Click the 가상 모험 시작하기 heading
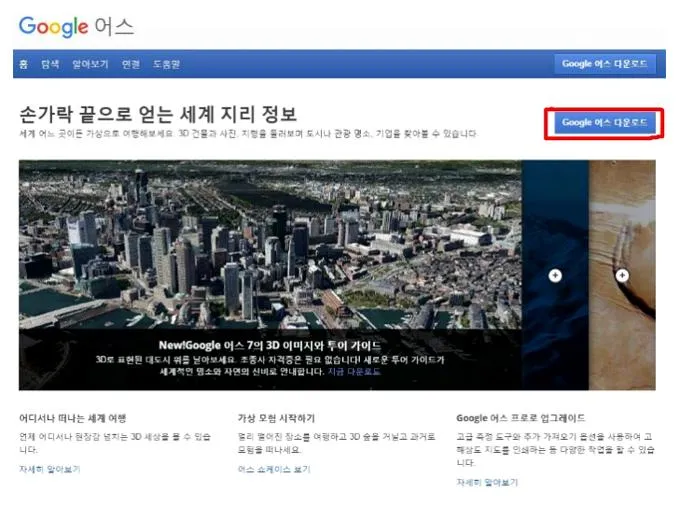Screen dimensions: 679x506 (276, 418)
